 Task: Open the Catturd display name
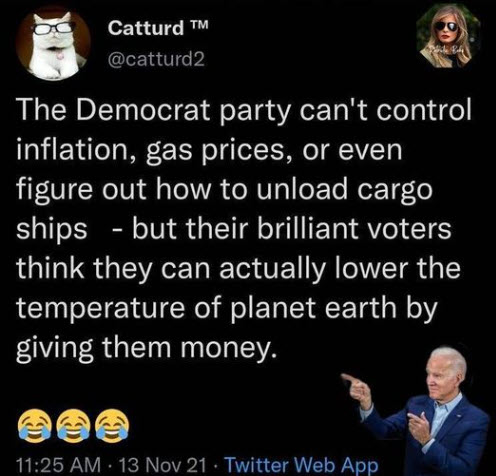(x=146, y=28)
